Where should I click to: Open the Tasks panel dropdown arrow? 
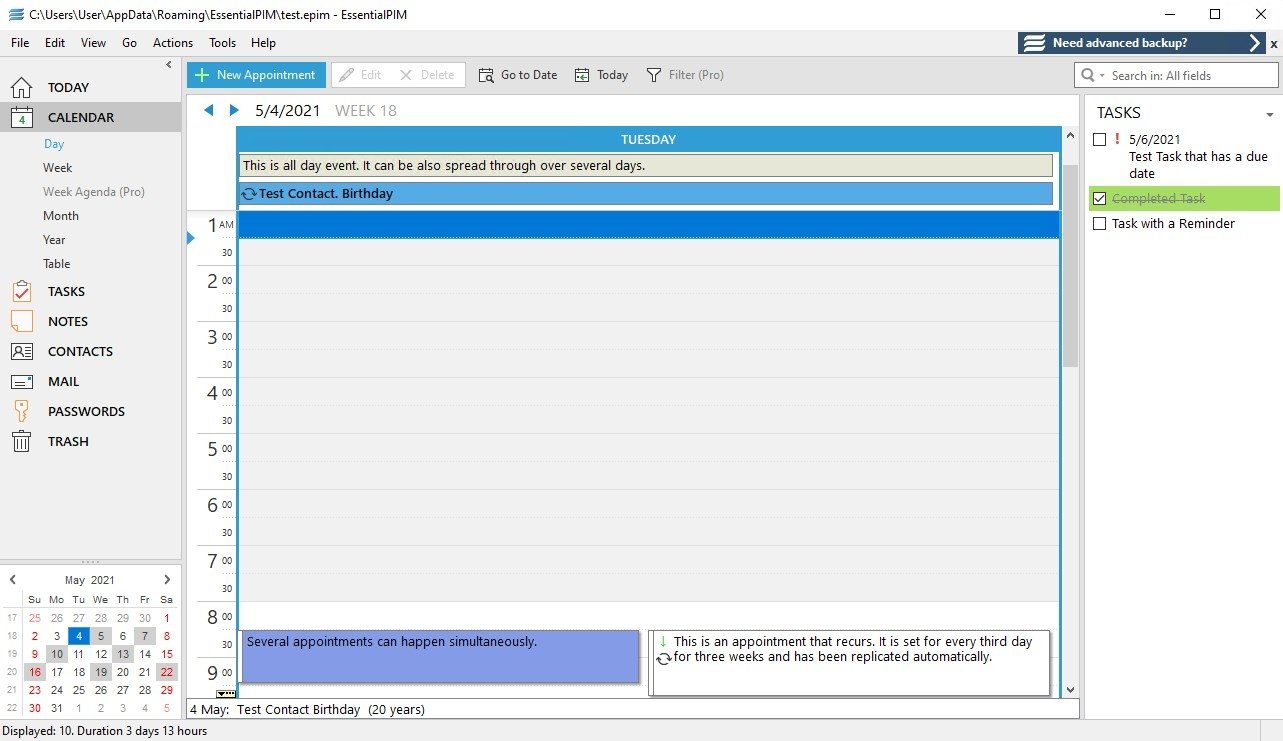coord(1270,114)
